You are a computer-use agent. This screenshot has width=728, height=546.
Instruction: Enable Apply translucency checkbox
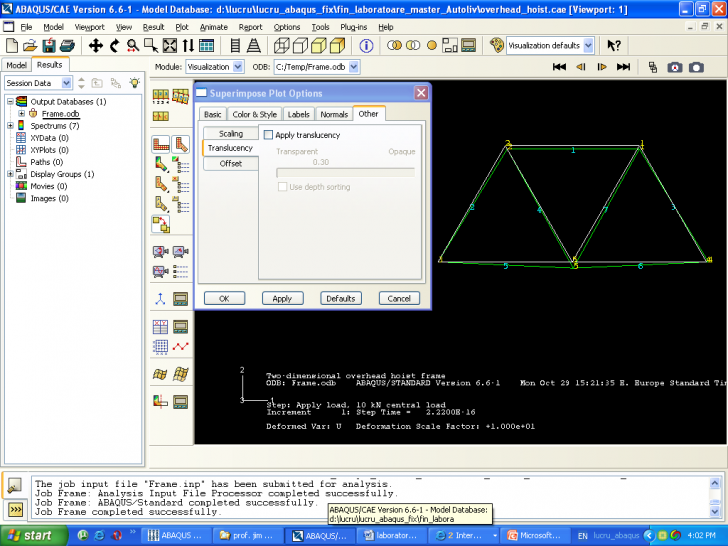click(268, 135)
